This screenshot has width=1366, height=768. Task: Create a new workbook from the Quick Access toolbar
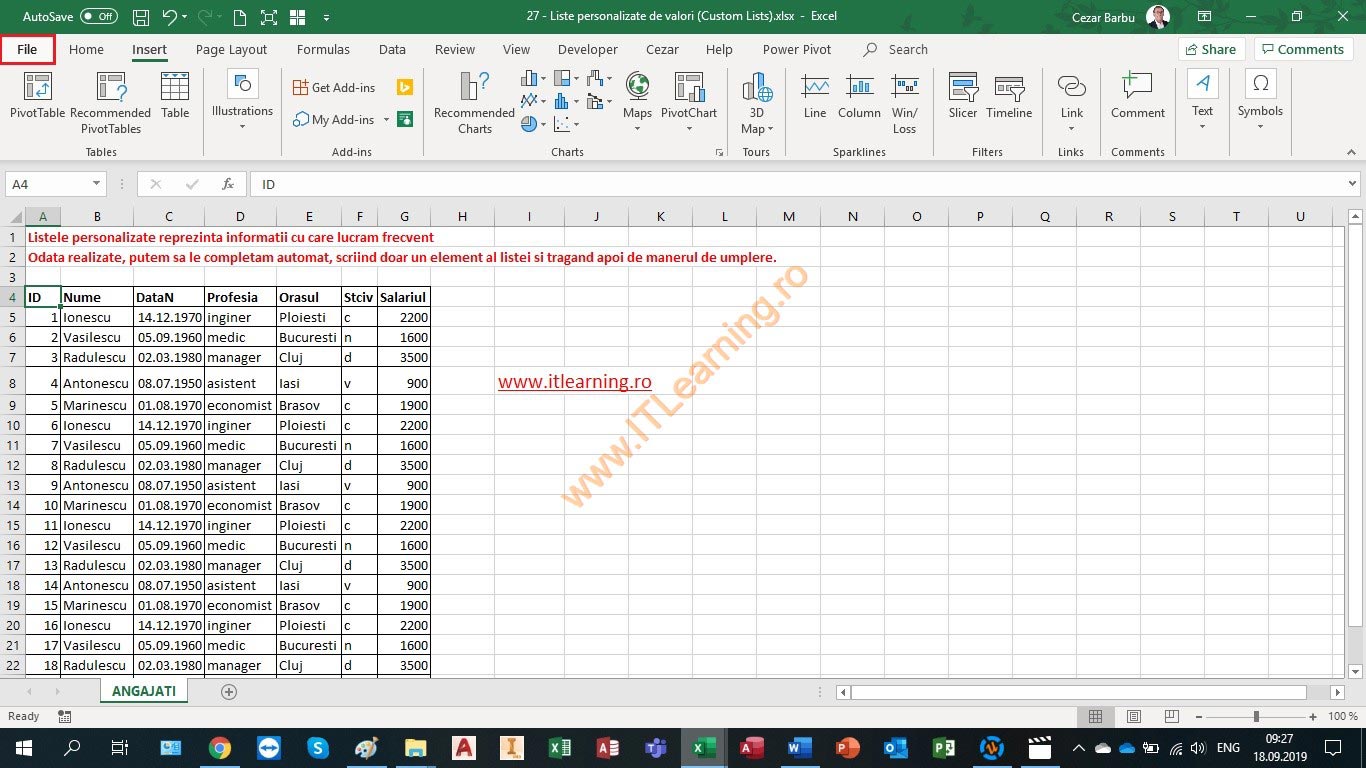pyautogui.click(x=239, y=17)
